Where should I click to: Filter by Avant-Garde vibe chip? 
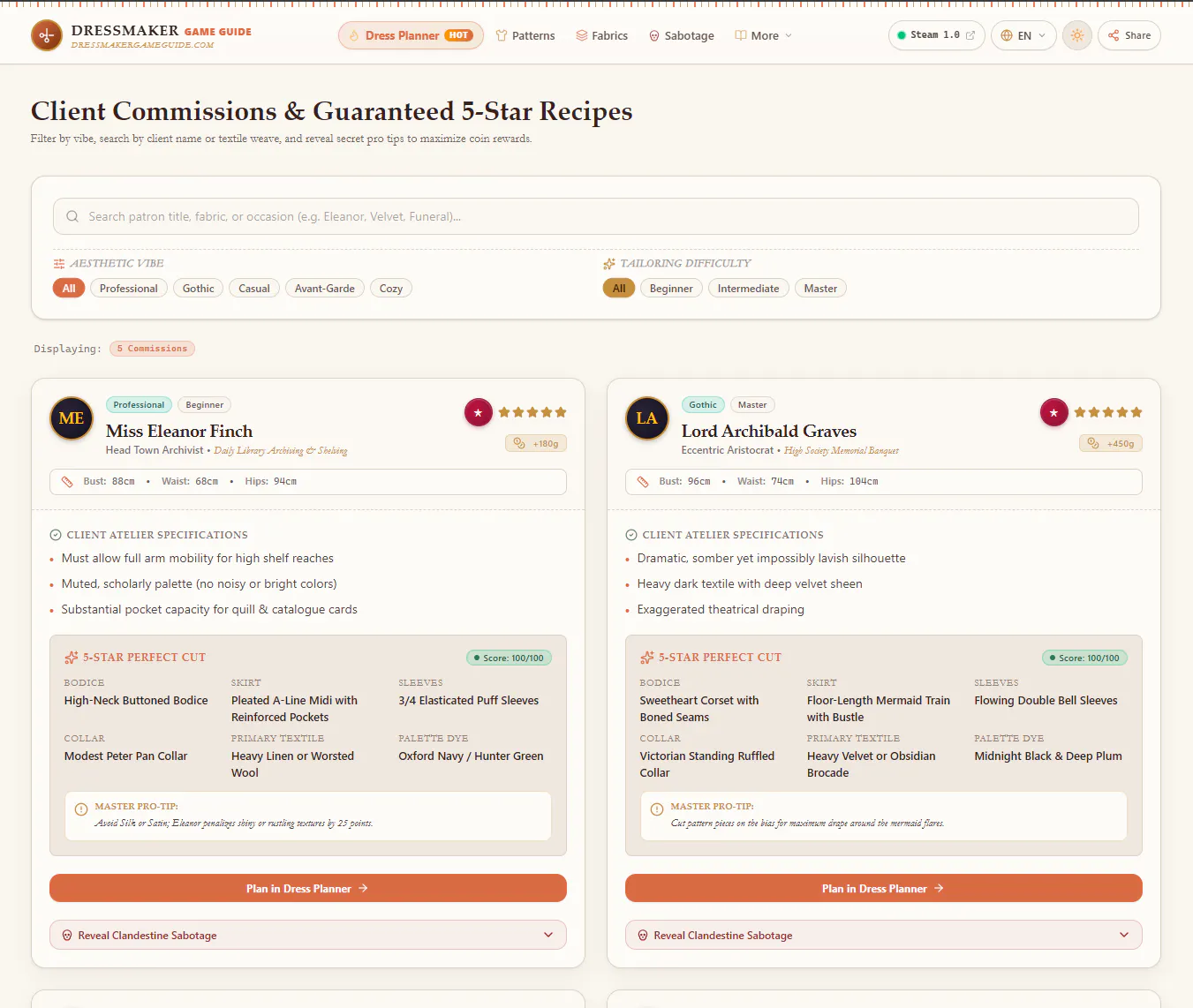(x=325, y=289)
